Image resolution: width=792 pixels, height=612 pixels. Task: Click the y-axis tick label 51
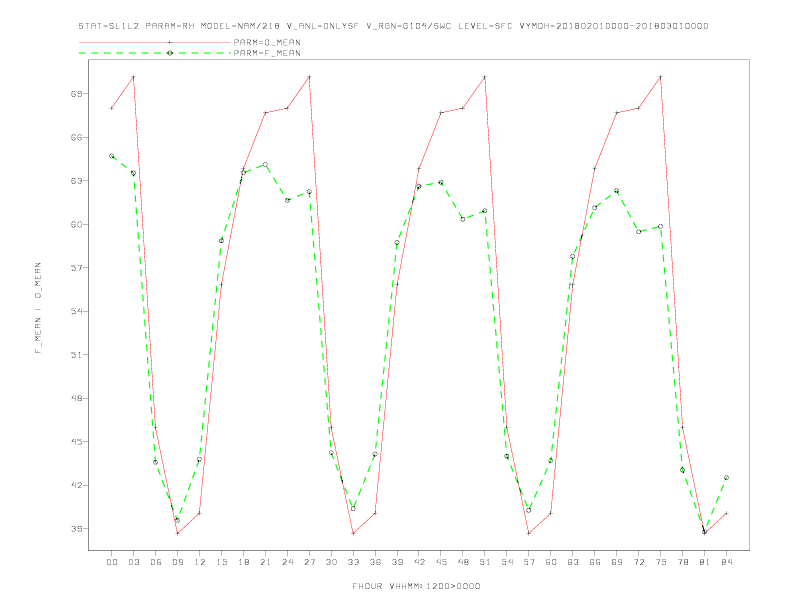pyautogui.click(x=76, y=355)
